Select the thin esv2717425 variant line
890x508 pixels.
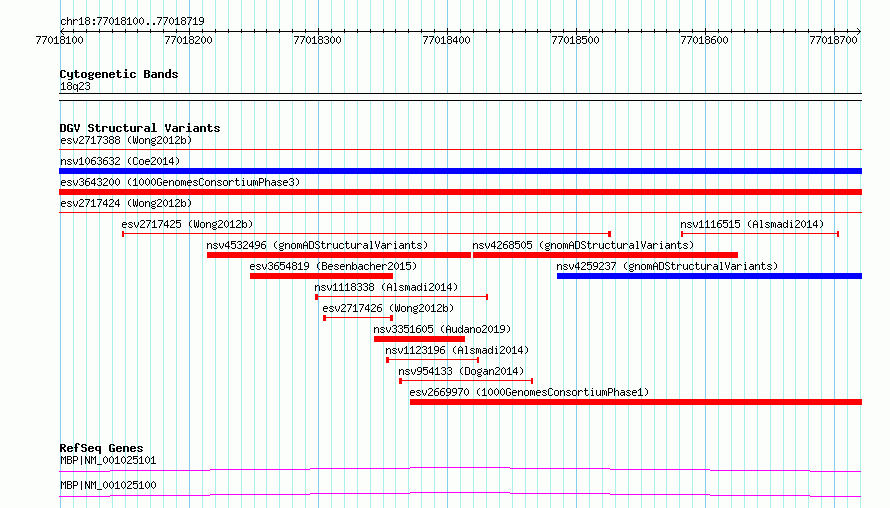pyautogui.click(x=367, y=234)
